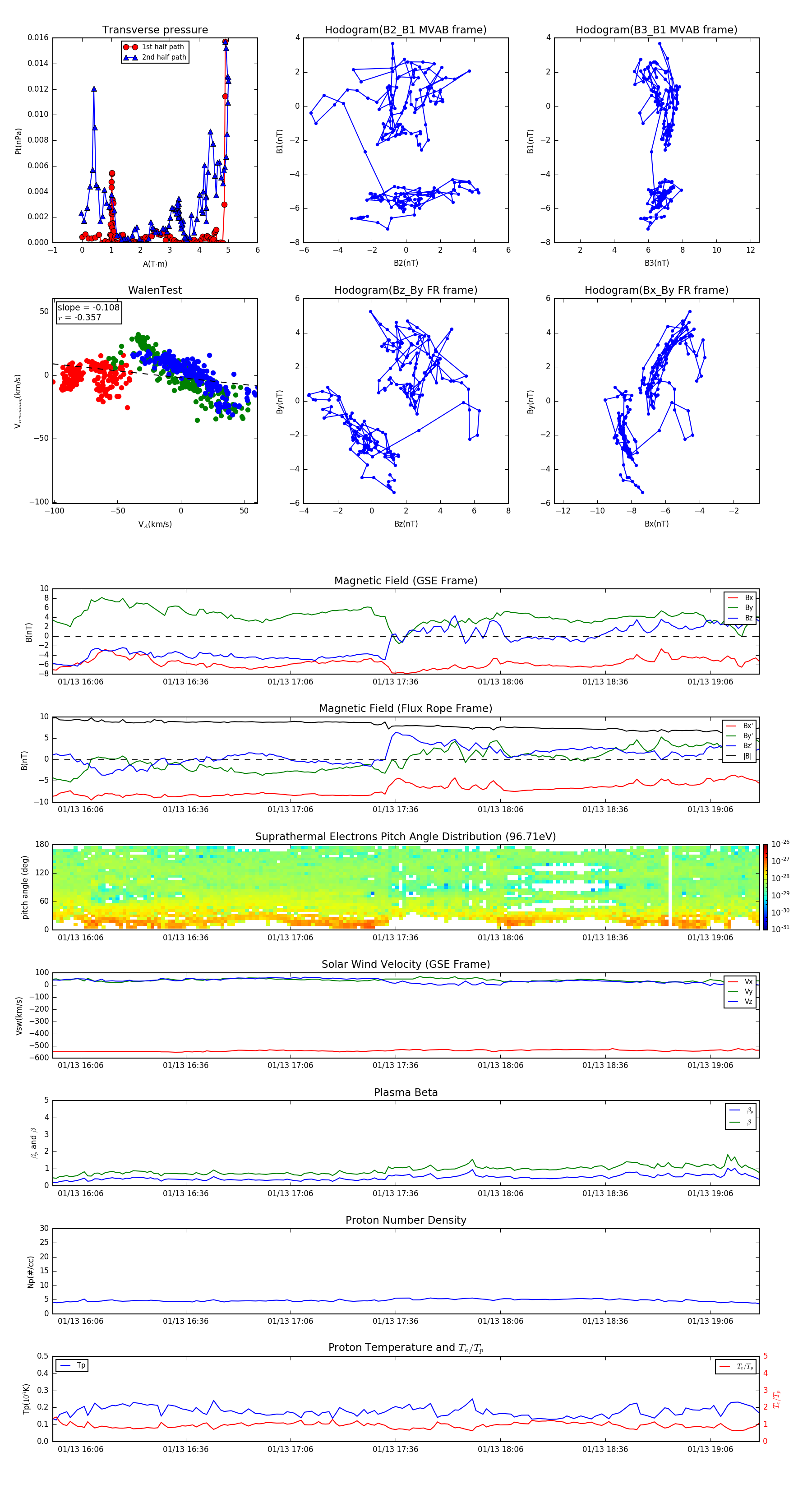812x1489 pixels.
Task: Click the 'Vx' entry in velocity legend
Action: click(740, 982)
